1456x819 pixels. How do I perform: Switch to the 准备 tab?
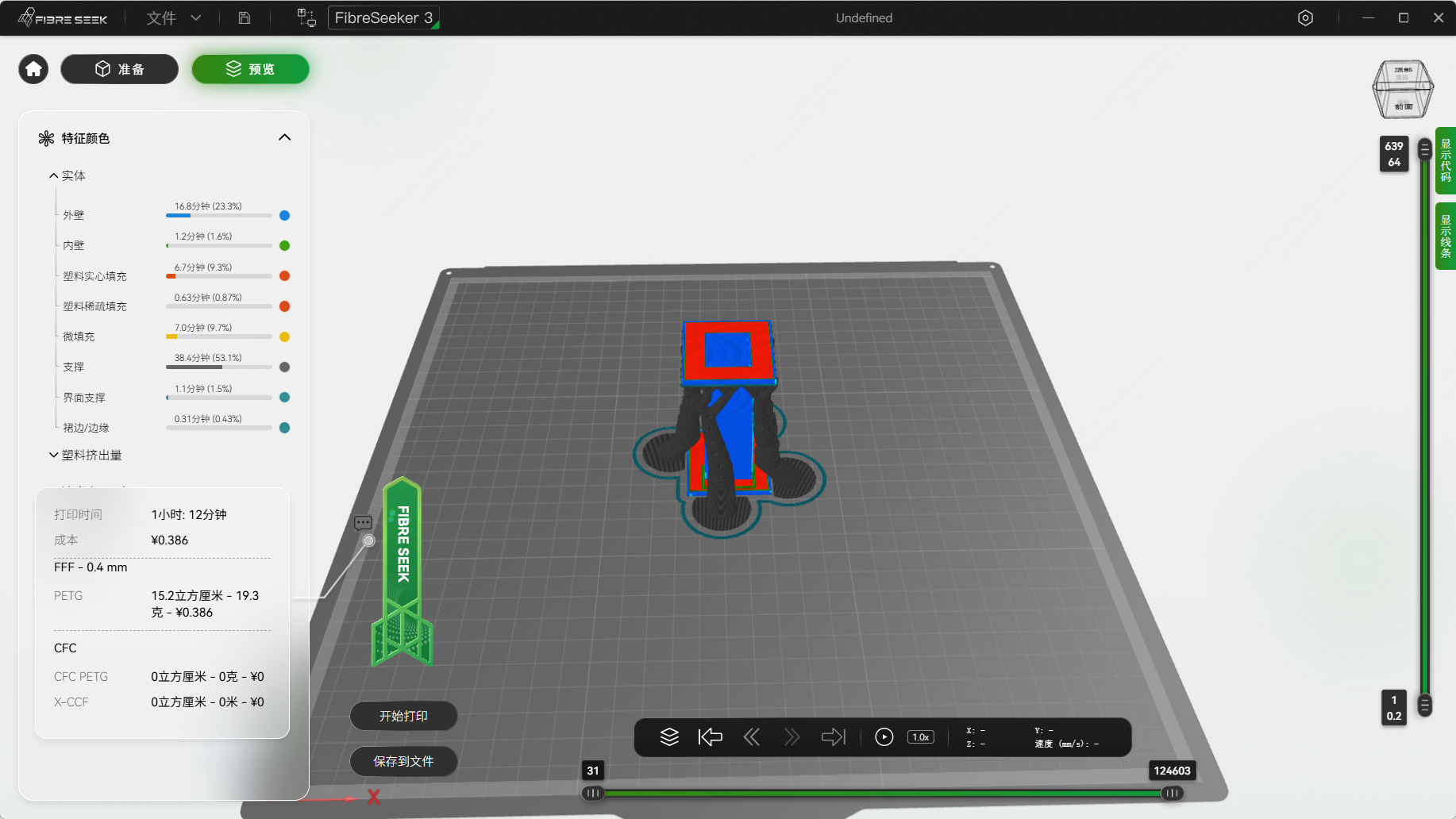(120, 69)
